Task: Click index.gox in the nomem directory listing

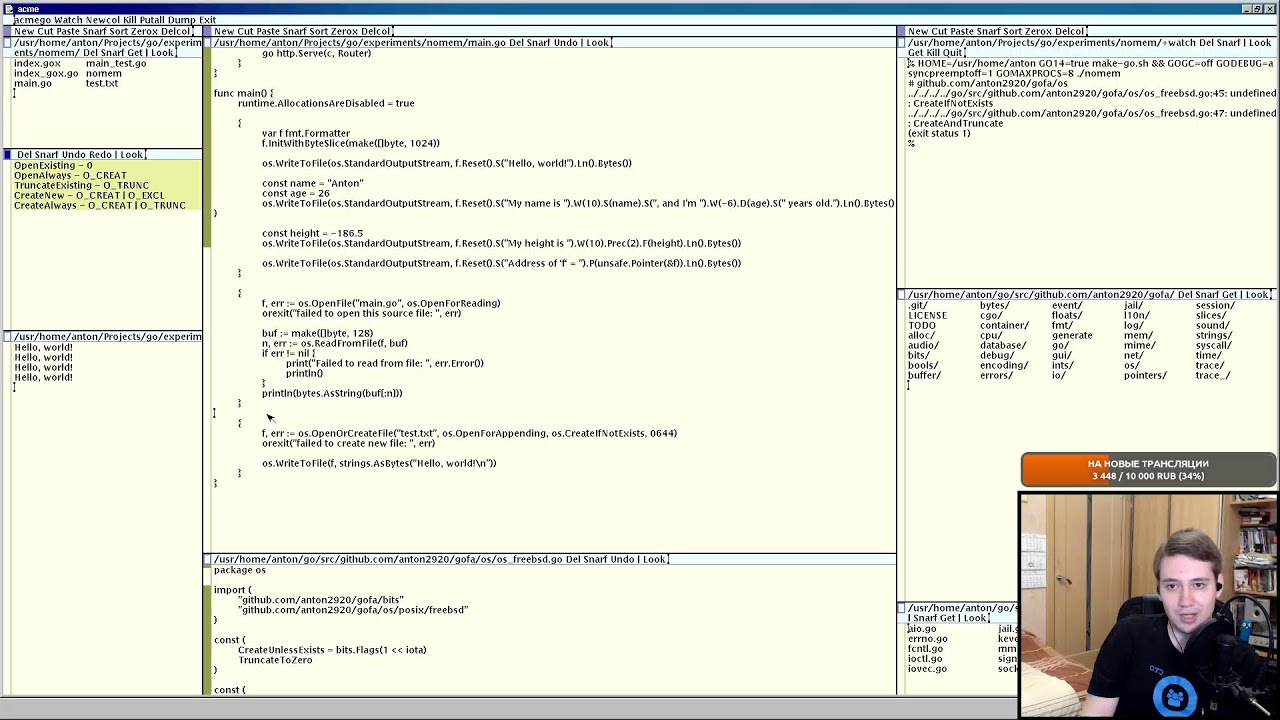Action: click(x=37, y=63)
